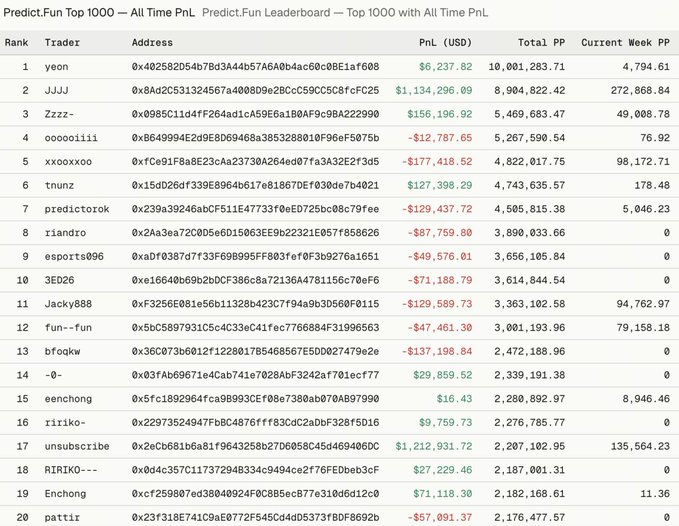Click the Address column header
The image size is (679, 526).
point(152,42)
